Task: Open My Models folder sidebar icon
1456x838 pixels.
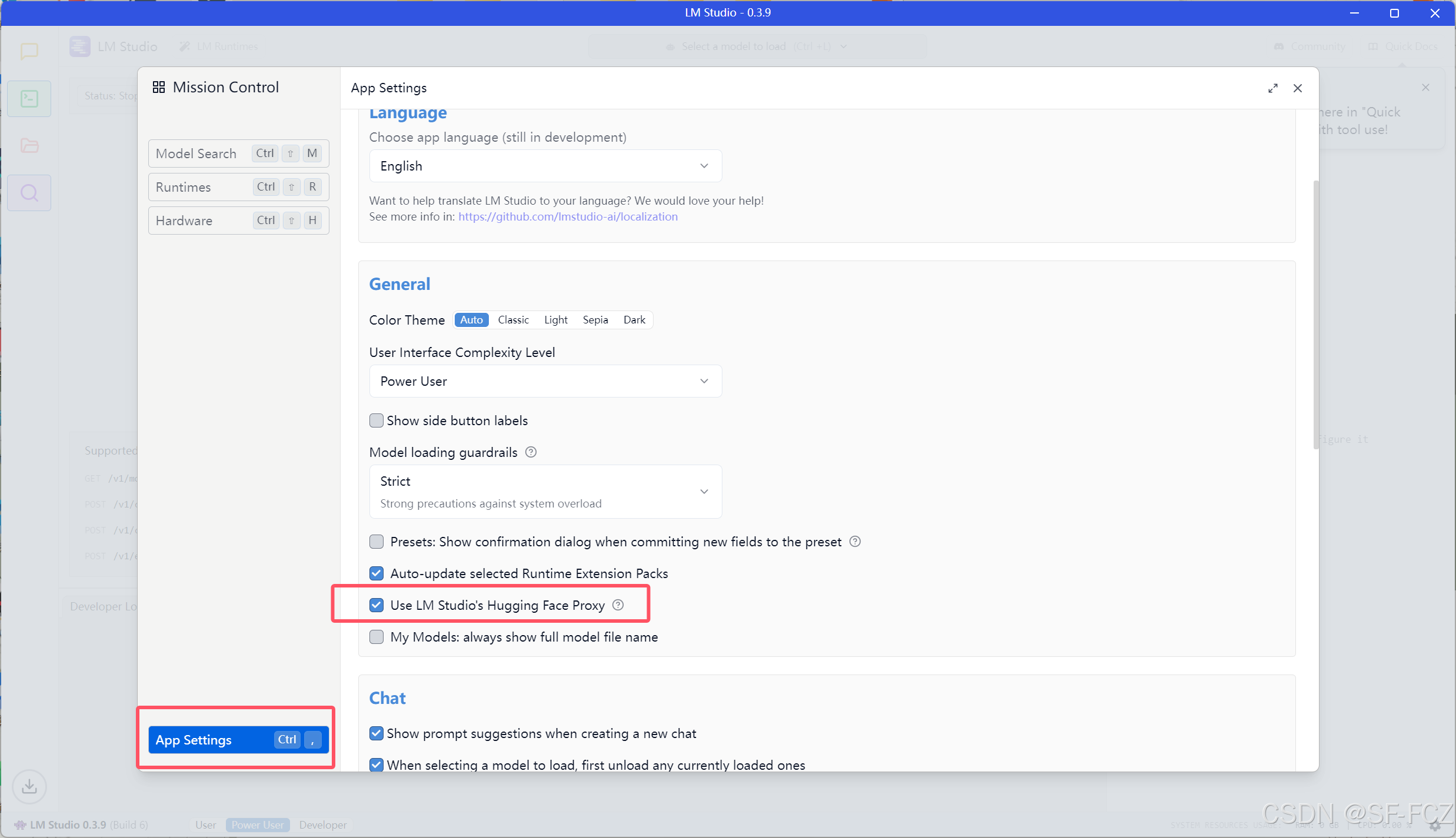Action: (29, 145)
